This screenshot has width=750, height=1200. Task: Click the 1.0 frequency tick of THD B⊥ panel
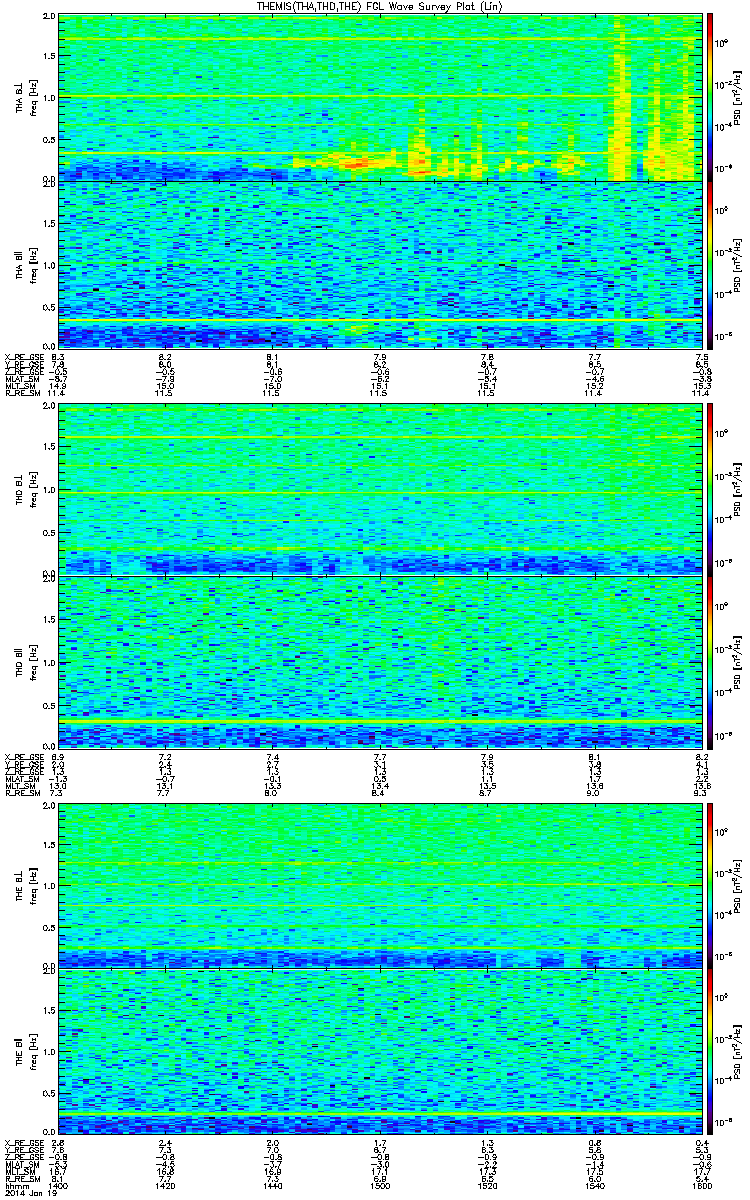pos(49,491)
